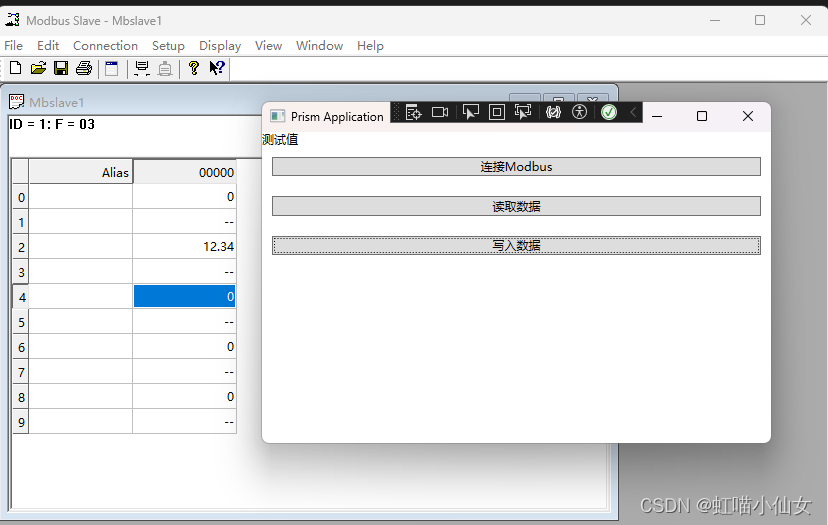Viewport: 828px width, 525px height.
Task: Open the Window menu
Action: 319,46
